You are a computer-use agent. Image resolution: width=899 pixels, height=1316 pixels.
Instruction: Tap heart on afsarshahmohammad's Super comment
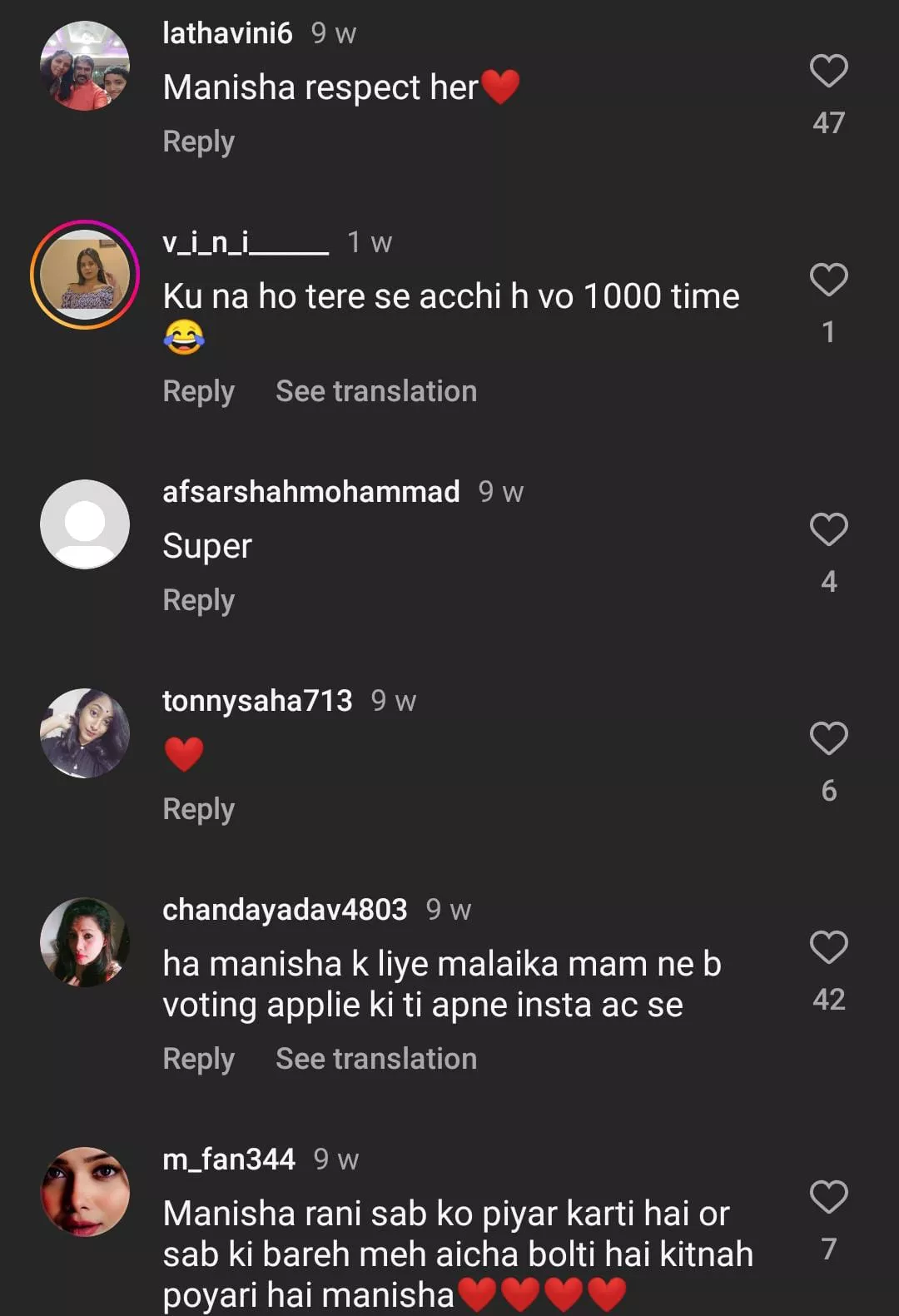pyautogui.click(x=828, y=530)
